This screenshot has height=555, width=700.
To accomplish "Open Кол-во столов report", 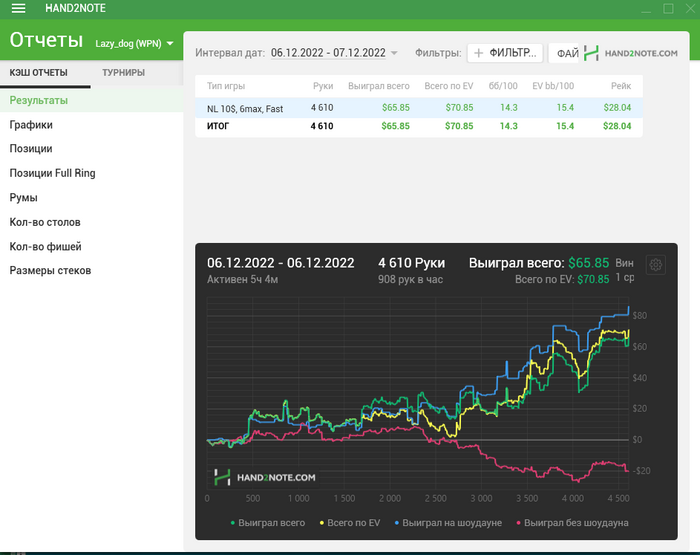I will coord(45,222).
